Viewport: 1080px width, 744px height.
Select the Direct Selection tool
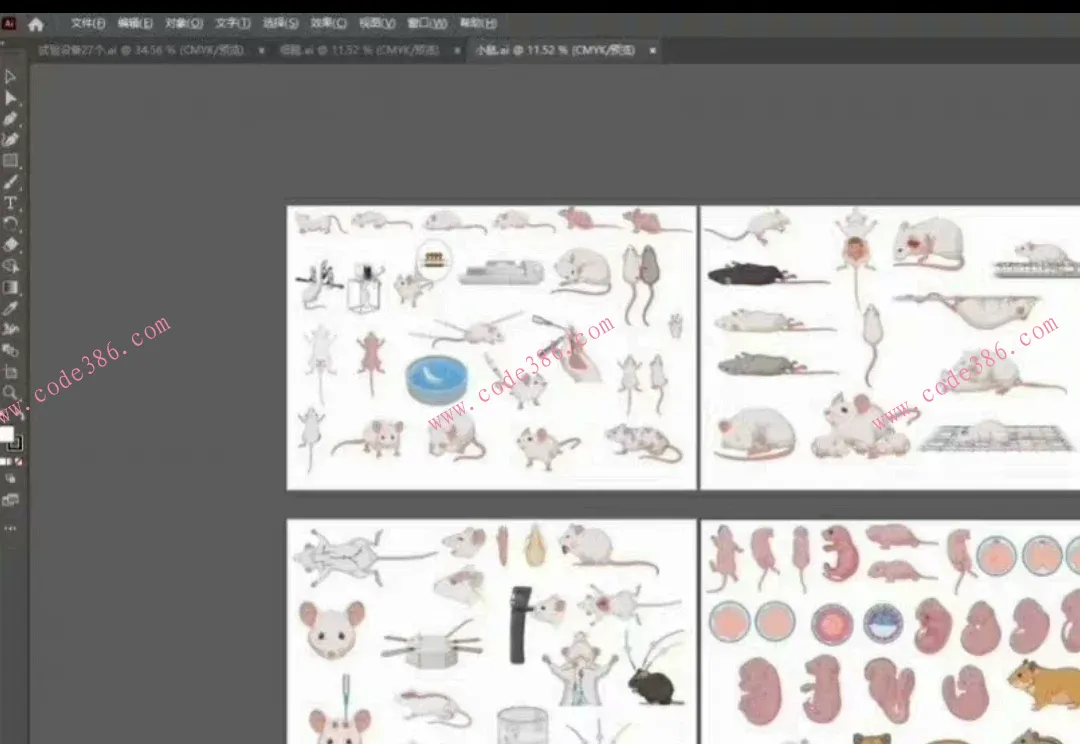click(10, 98)
